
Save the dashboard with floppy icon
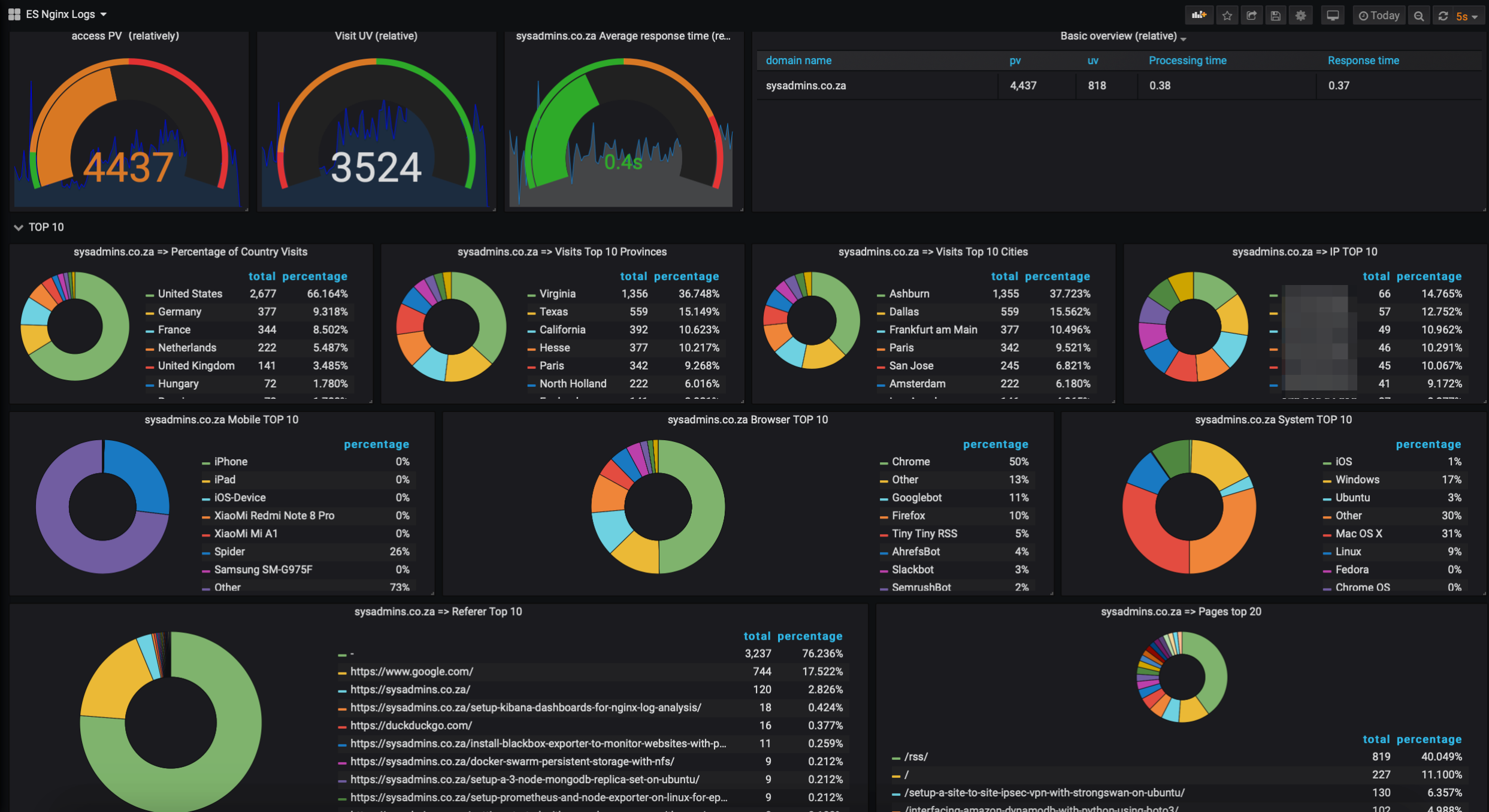point(1276,16)
